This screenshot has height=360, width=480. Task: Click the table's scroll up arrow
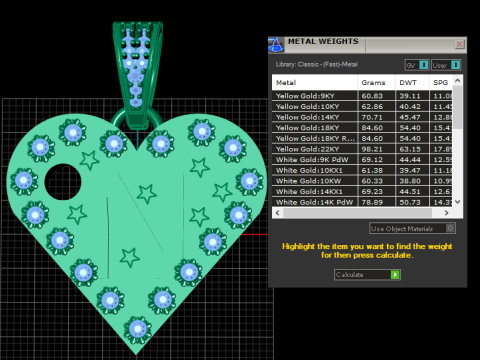[x=458, y=81]
